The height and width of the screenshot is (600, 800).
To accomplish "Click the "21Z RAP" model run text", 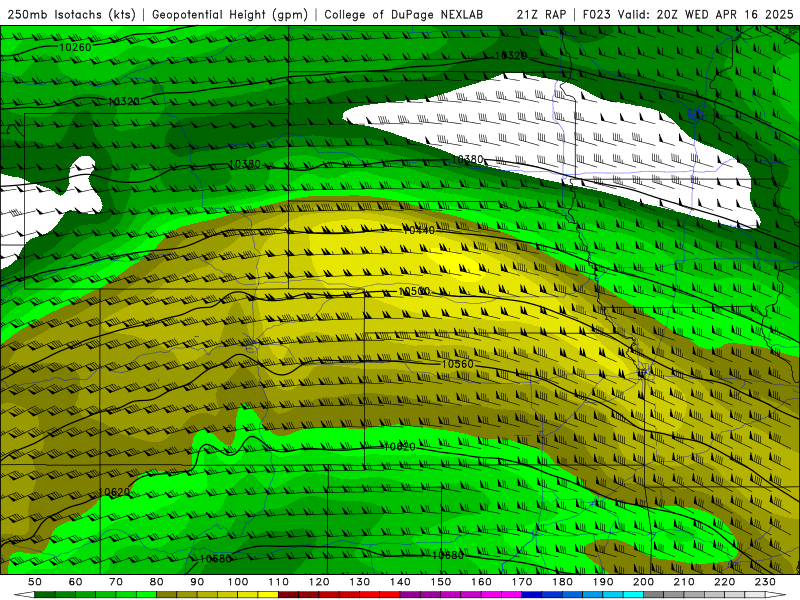I will (541, 14).
